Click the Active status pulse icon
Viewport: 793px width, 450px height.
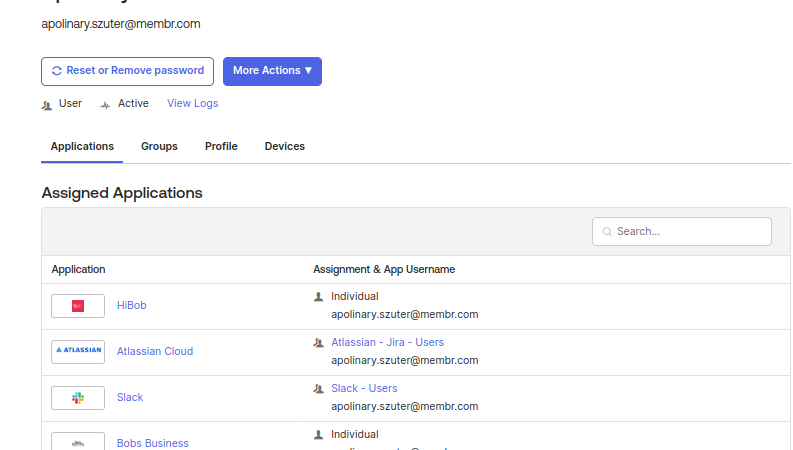pyautogui.click(x=105, y=105)
